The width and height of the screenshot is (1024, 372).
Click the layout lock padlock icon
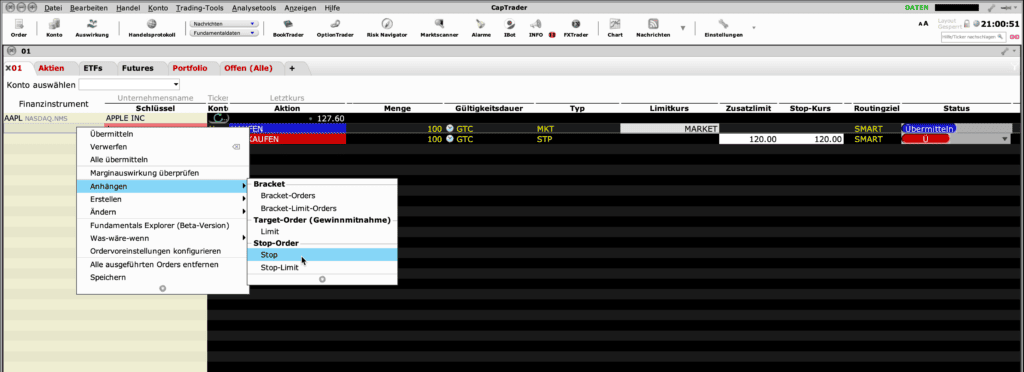click(967, 23)
